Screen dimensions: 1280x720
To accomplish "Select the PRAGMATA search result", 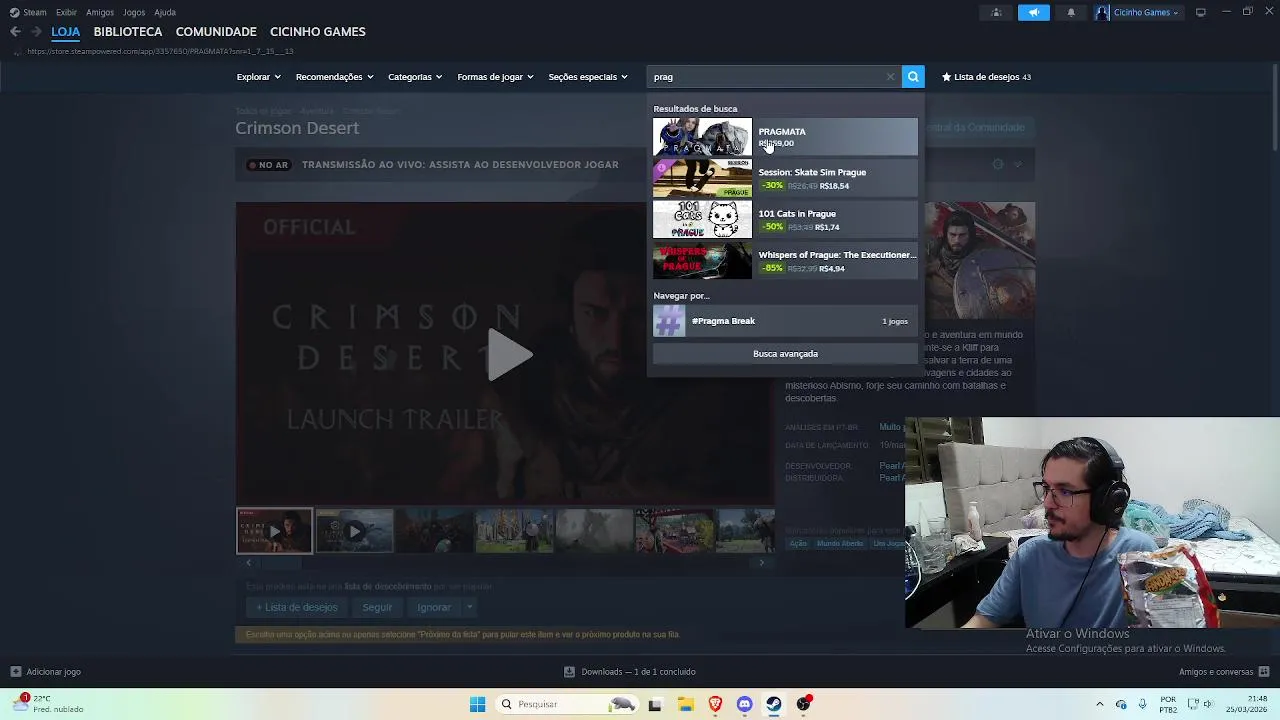I will pyautogui.click(x=785, y=137).
